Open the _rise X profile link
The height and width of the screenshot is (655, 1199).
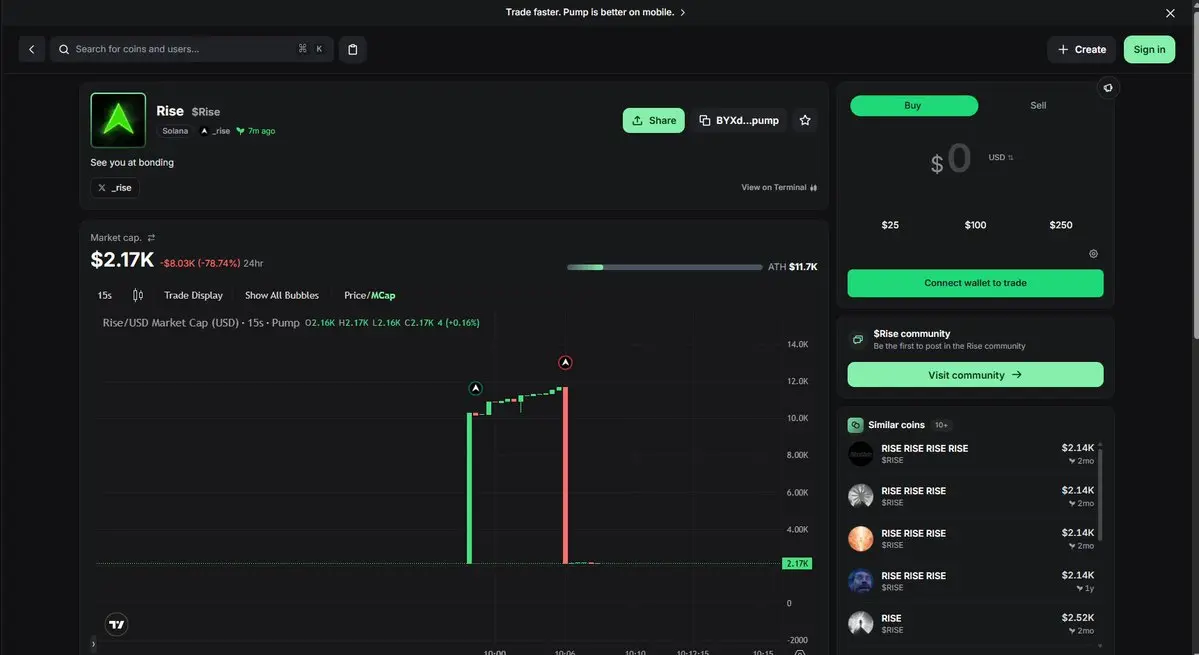click(115, 187)
